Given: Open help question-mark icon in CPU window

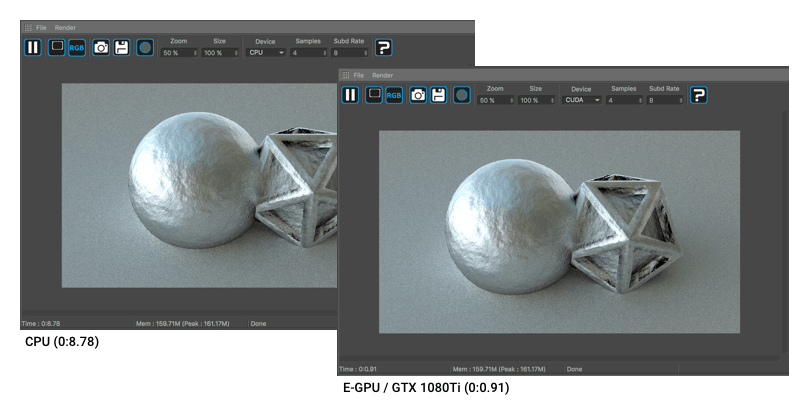Looking at the screenshot, I should 383,47.
